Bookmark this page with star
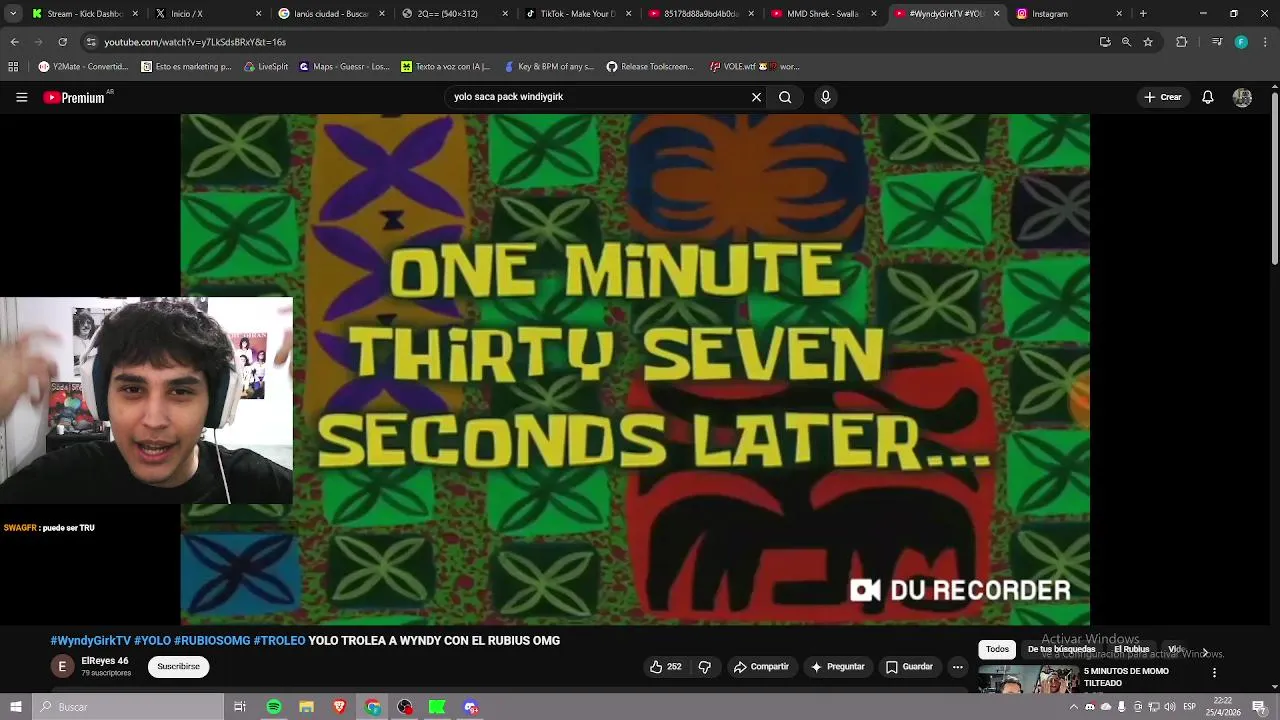The width and height of the screenshot is (1280, 720). pos(1148,42)
